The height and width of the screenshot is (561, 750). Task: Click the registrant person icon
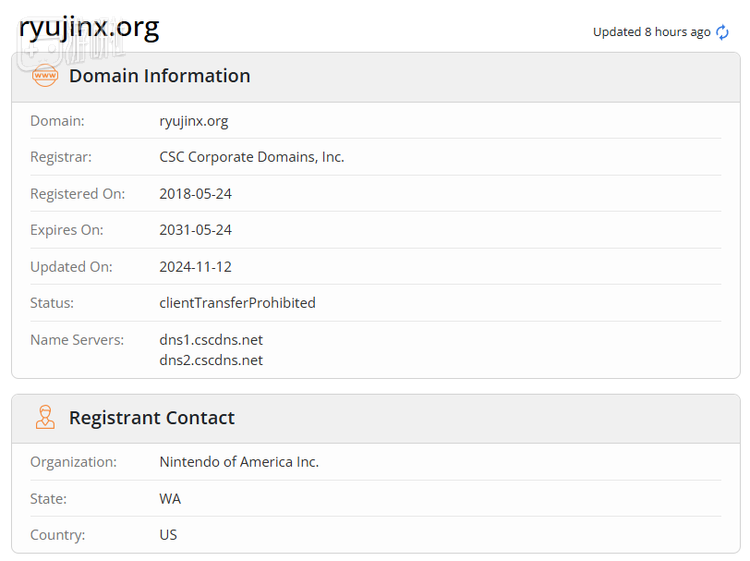(45, 417)
